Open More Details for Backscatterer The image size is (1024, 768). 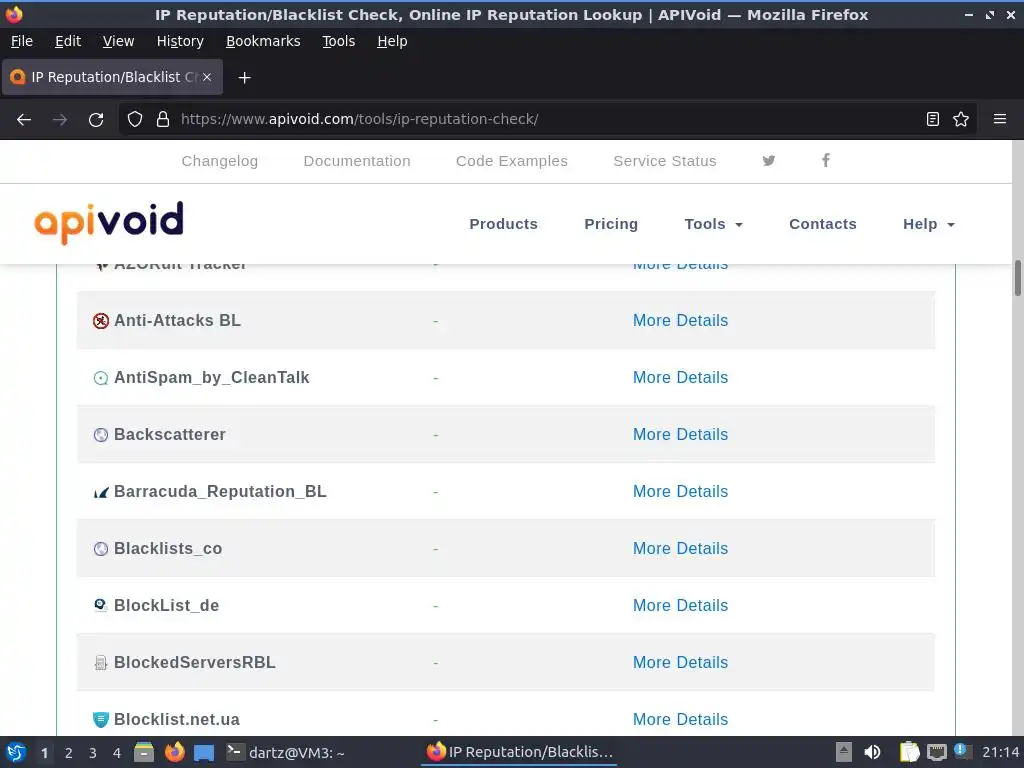click(680, 434)
